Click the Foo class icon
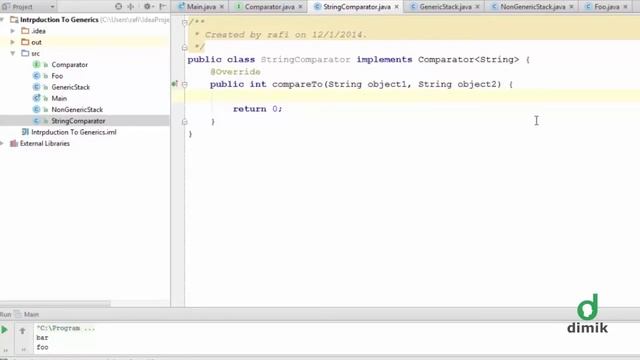 coord(36,76)
